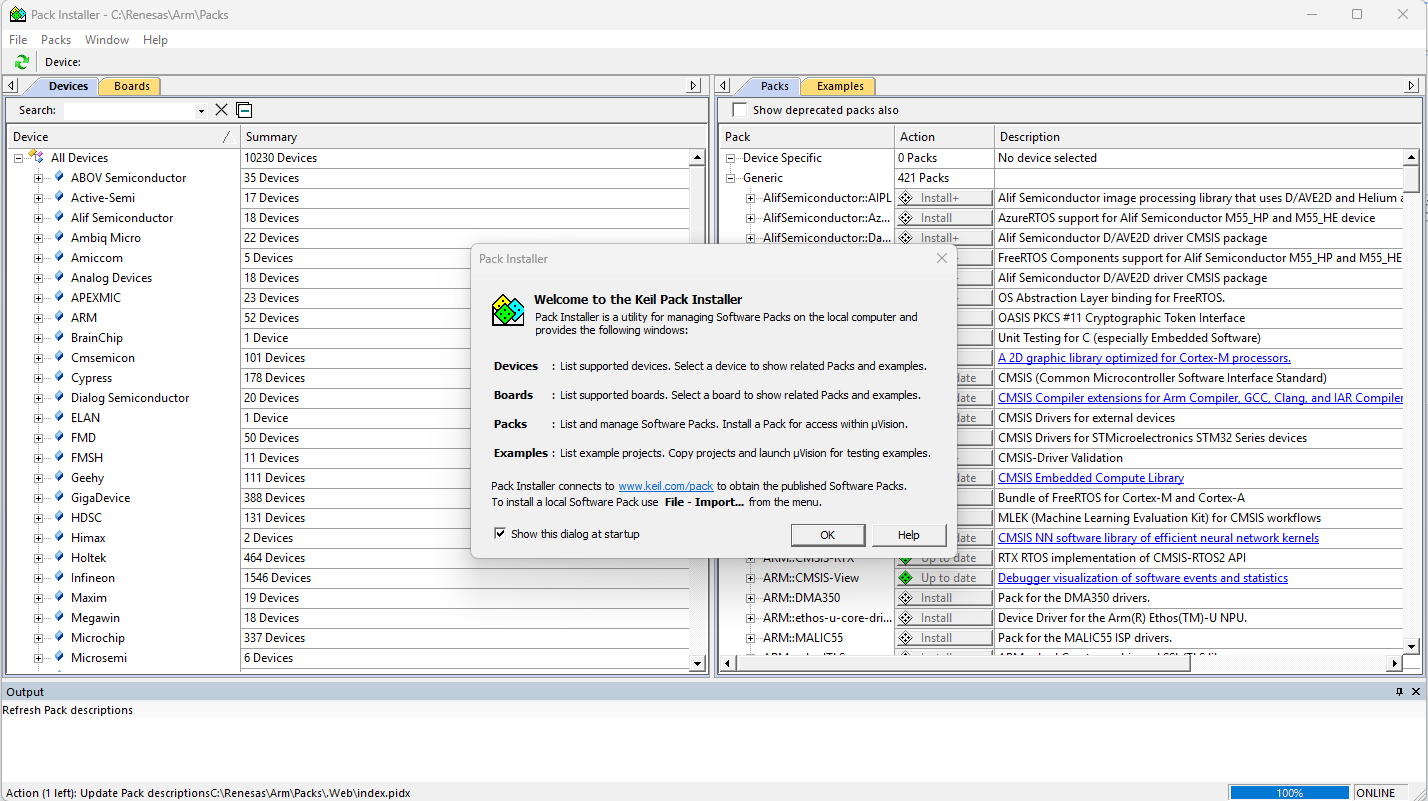
Task: Uncheck Show this dialog at startup
Action: pos(500,534)
